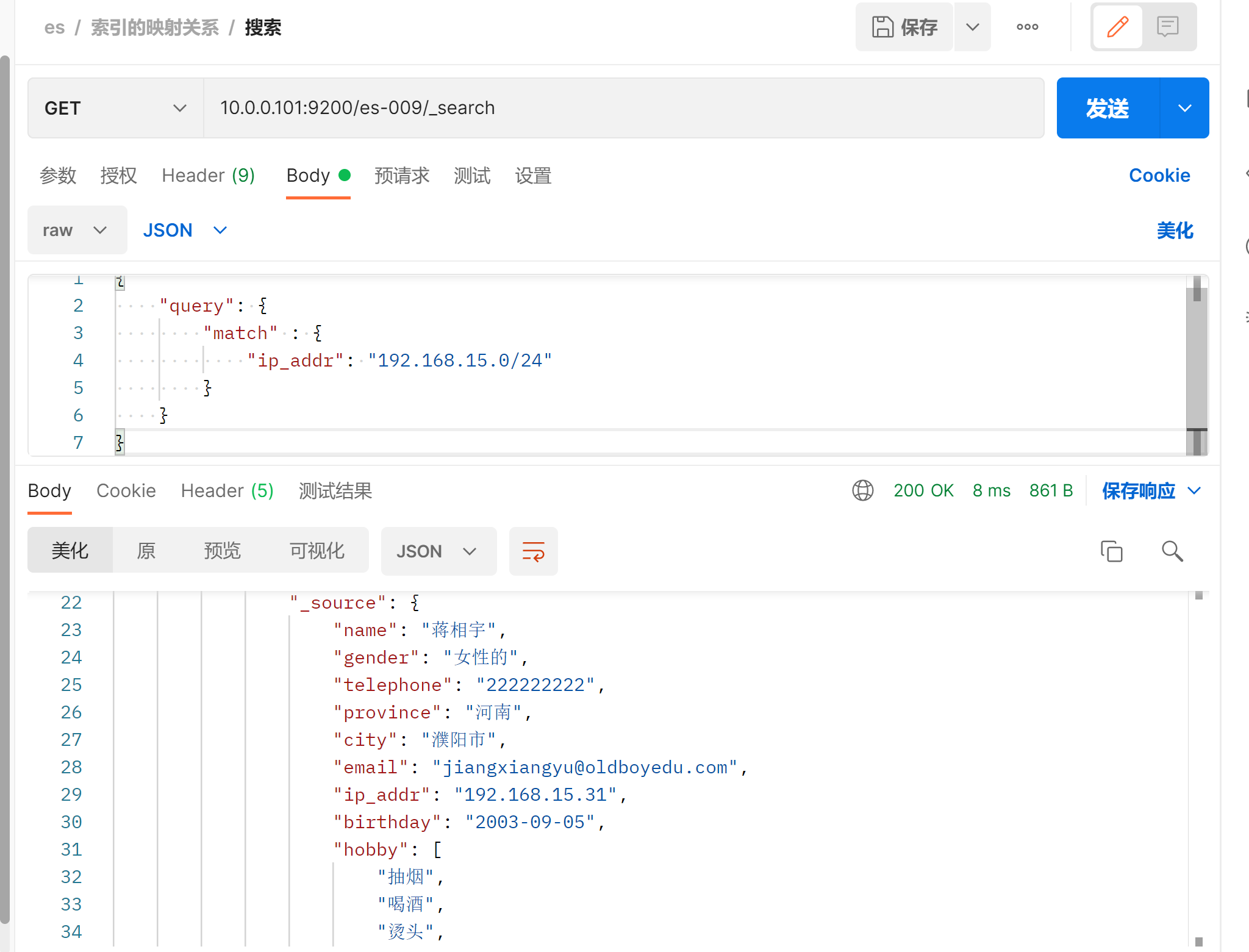
Task: Click the 索引的映射关系 breadcrumb link
Action: coord(155,27)
